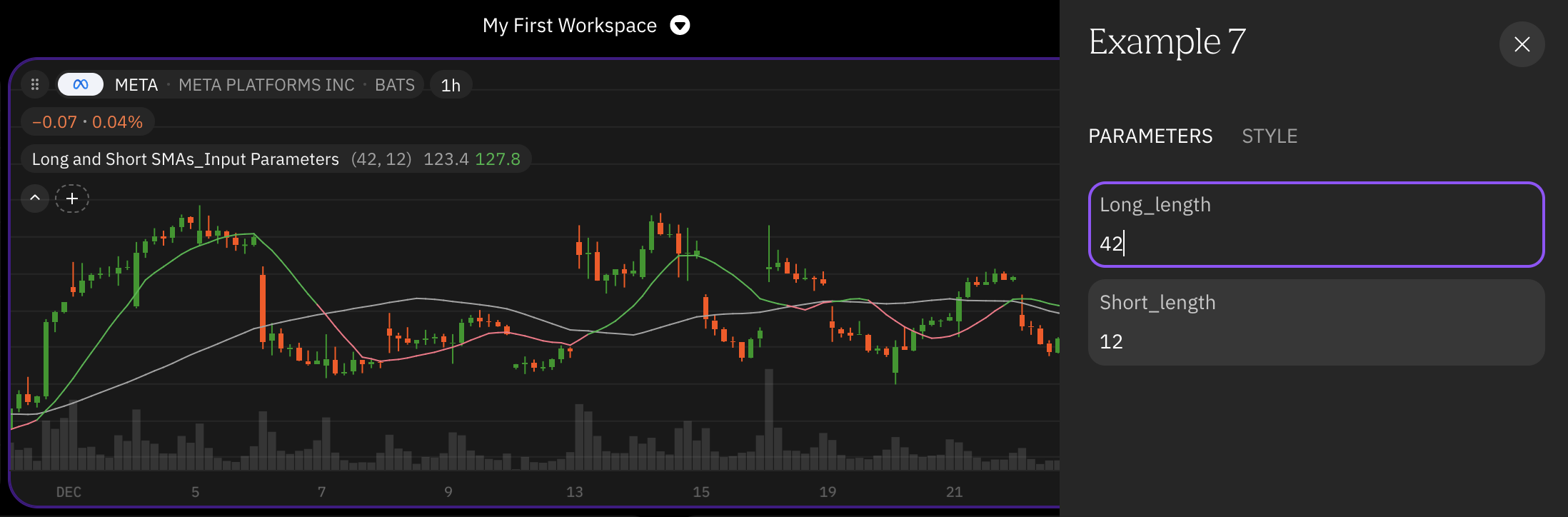Collapse the indicator list chevron
1568x517 pixels.
[35, 198]
